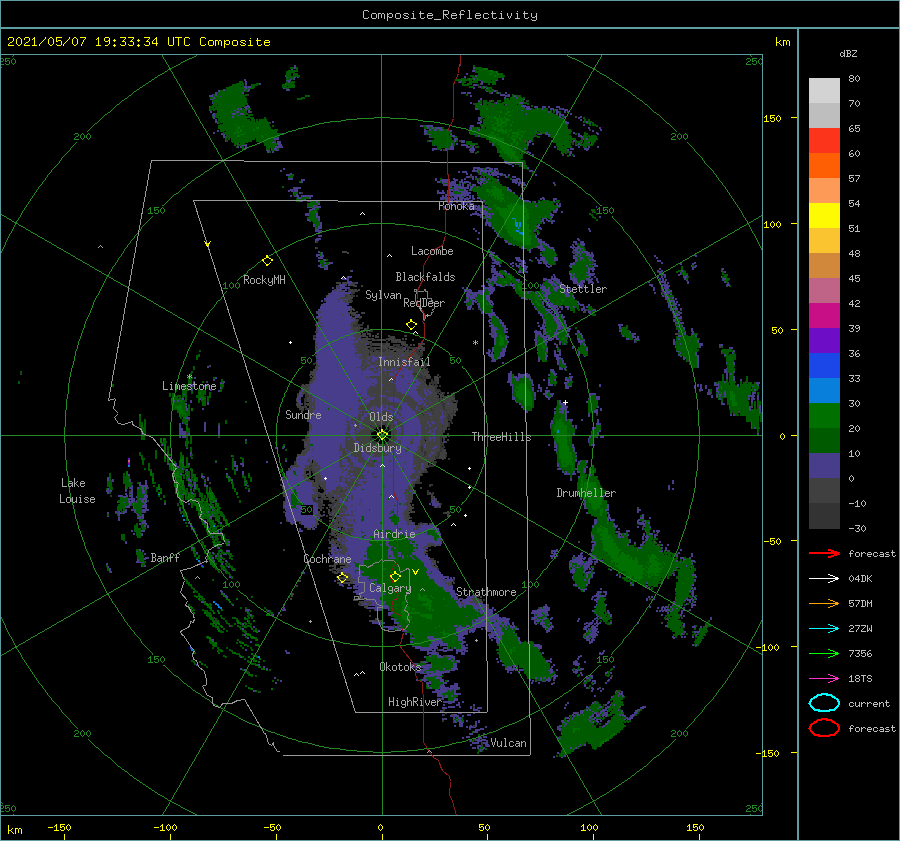Click the Lacombe label
900x841 pixels.
pos(432,251)
